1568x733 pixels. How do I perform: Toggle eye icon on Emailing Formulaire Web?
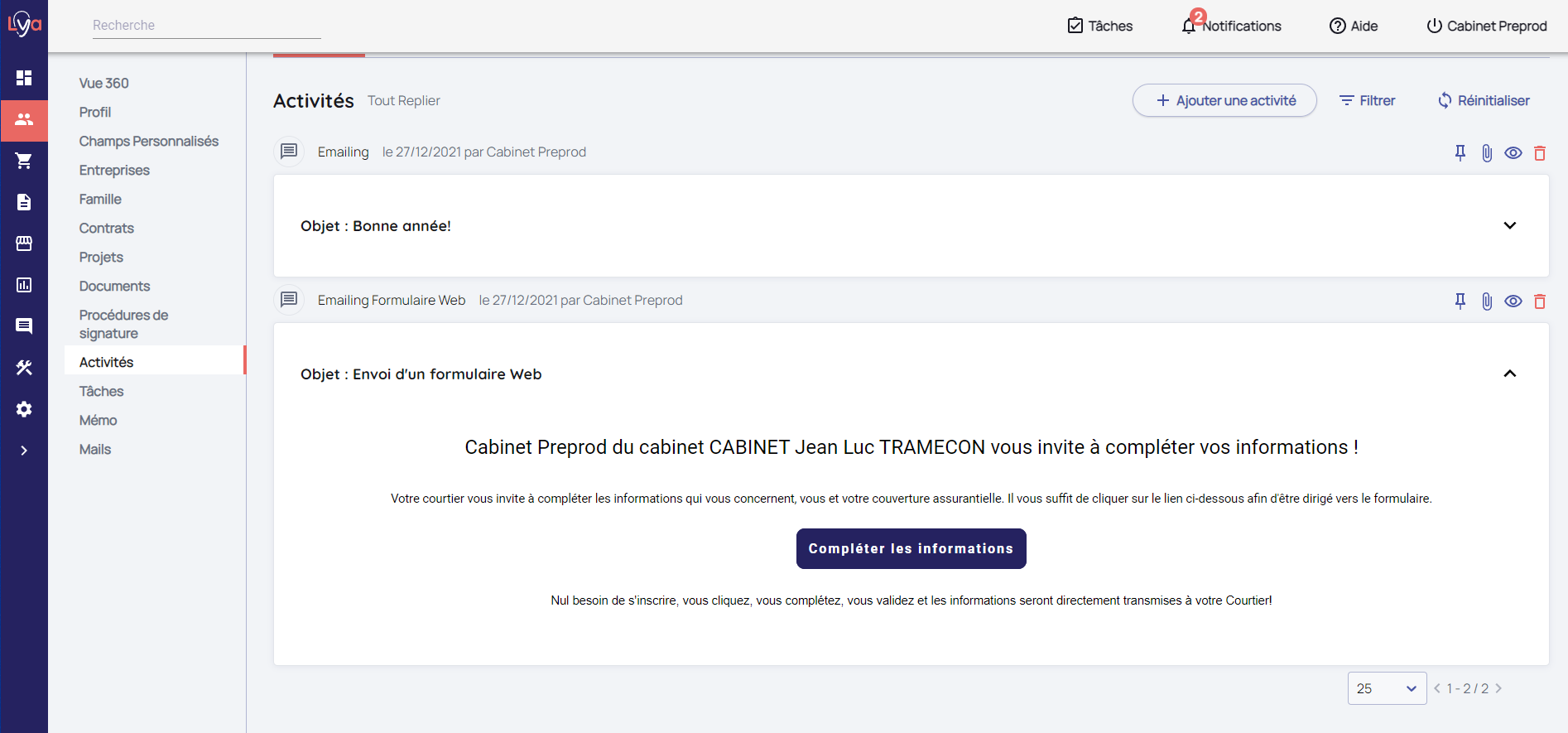click(1513, 301)
